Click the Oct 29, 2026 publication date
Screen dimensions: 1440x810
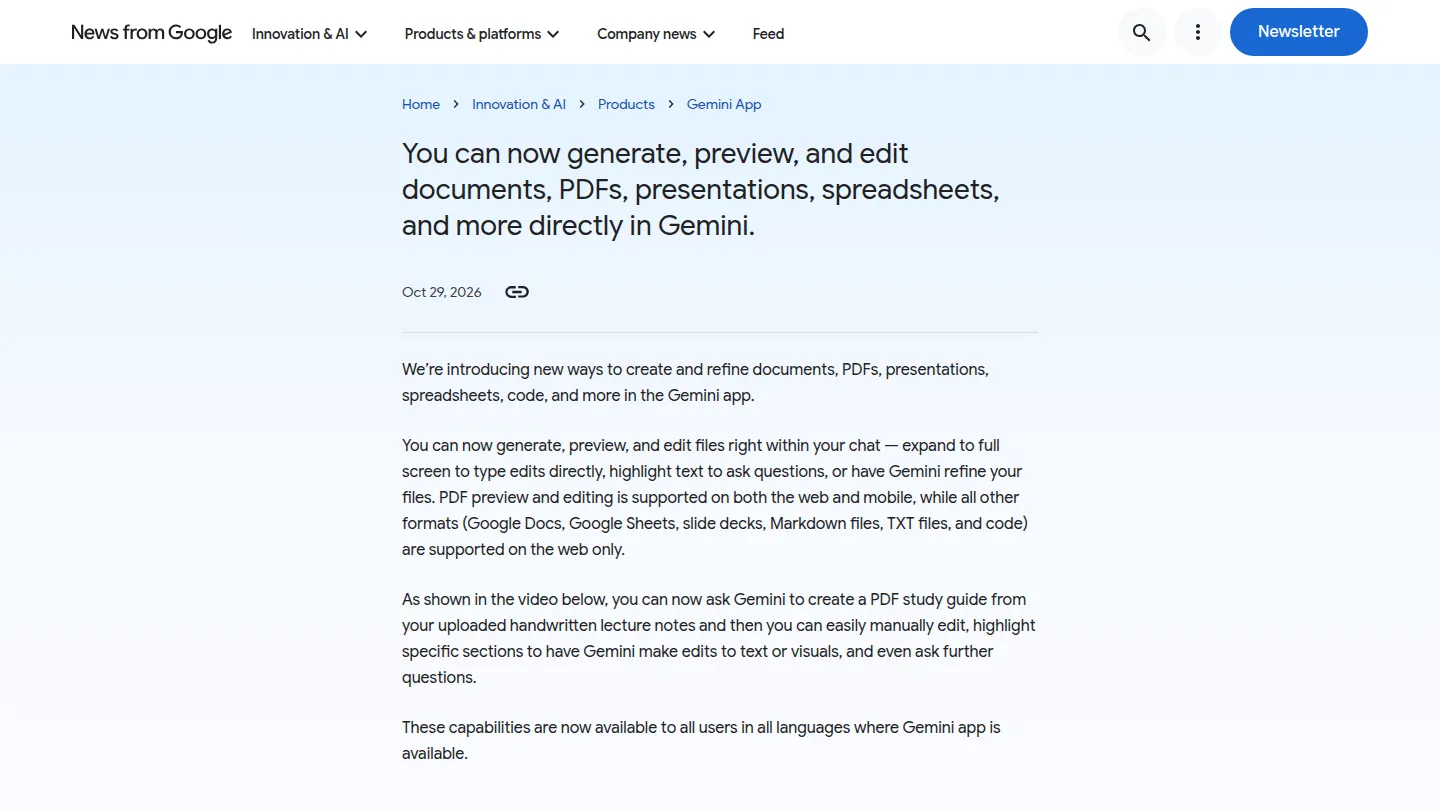click(442, 292)
